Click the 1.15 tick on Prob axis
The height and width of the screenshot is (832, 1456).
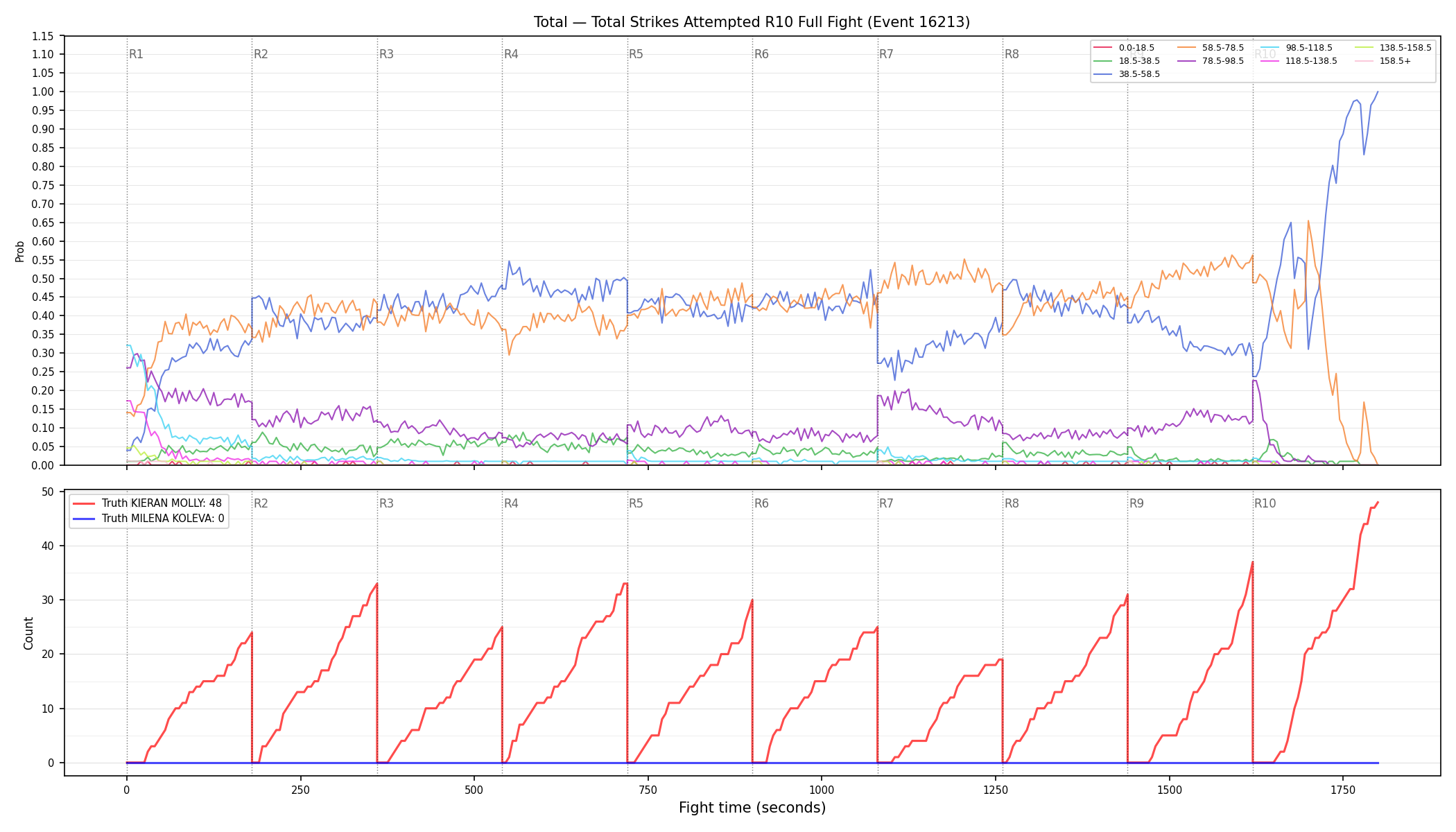point(44,35)
